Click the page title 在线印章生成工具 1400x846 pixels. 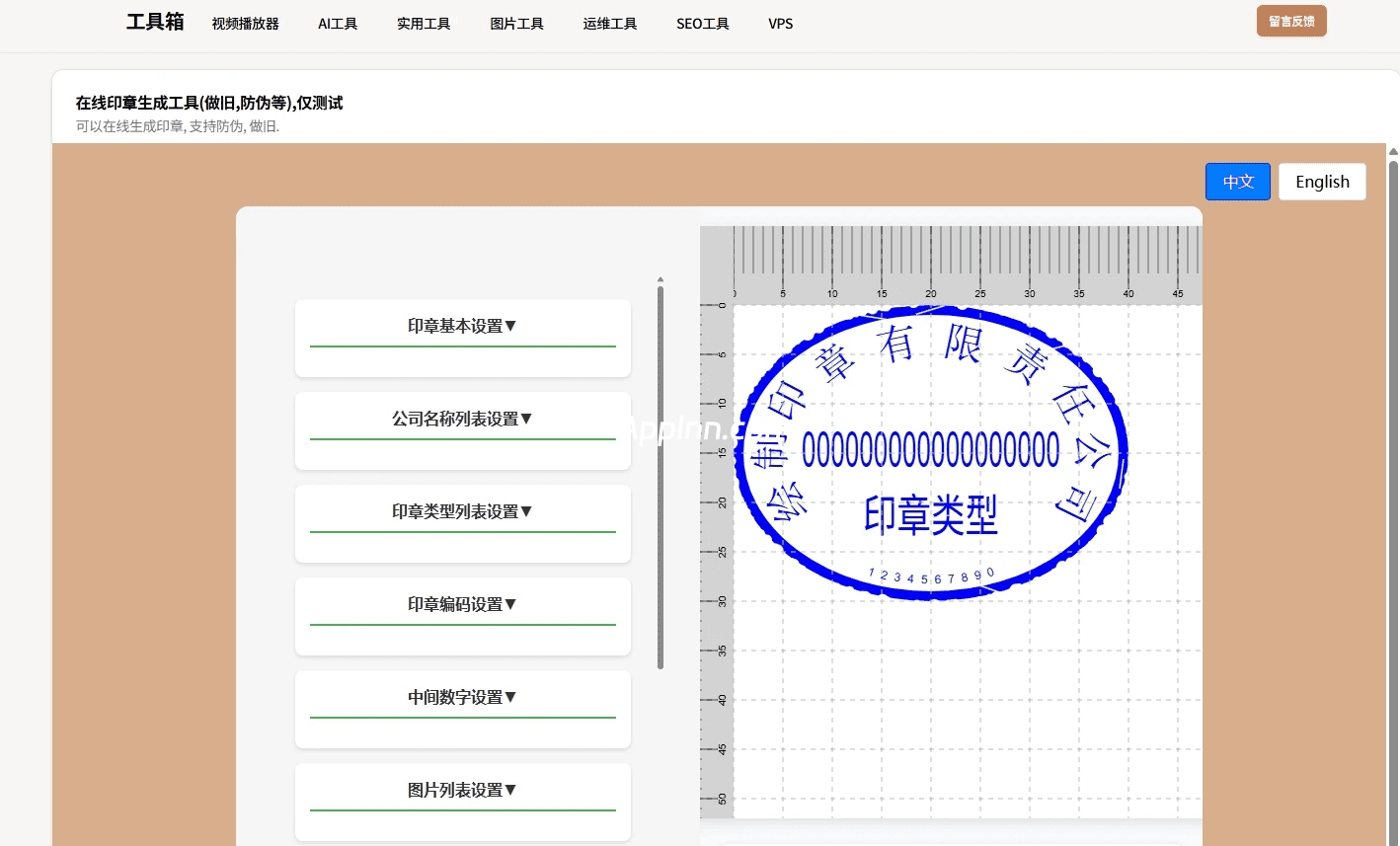209,103
